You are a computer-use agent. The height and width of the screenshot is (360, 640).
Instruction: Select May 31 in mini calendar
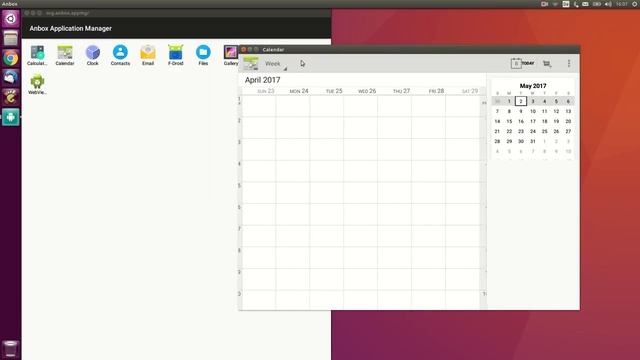tap(533, 141)
